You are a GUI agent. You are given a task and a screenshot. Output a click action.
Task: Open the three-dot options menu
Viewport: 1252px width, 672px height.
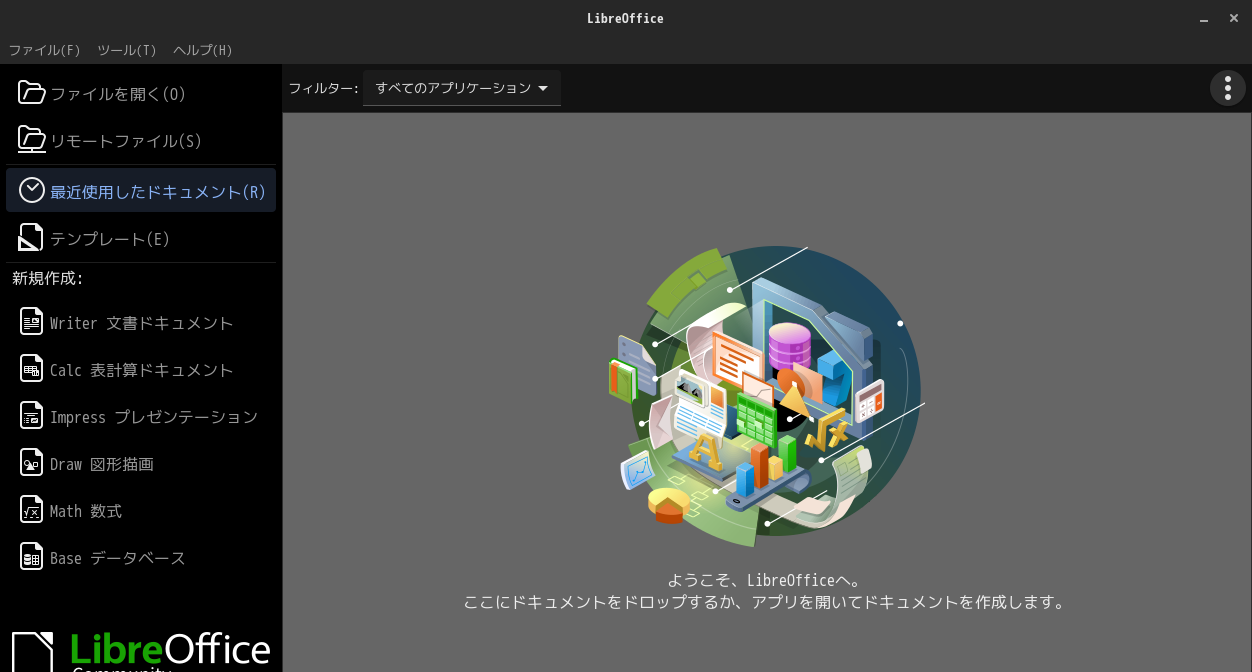point(1228,88)
